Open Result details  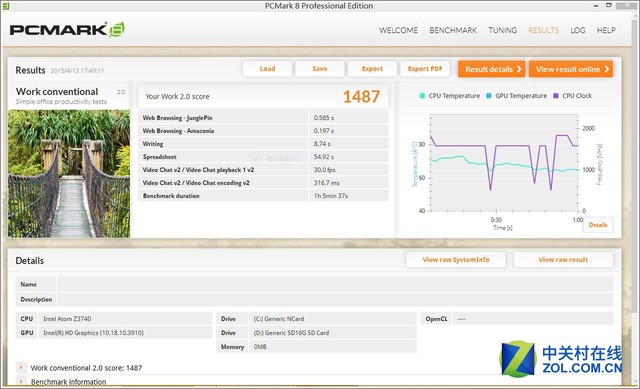pos(491,69)
